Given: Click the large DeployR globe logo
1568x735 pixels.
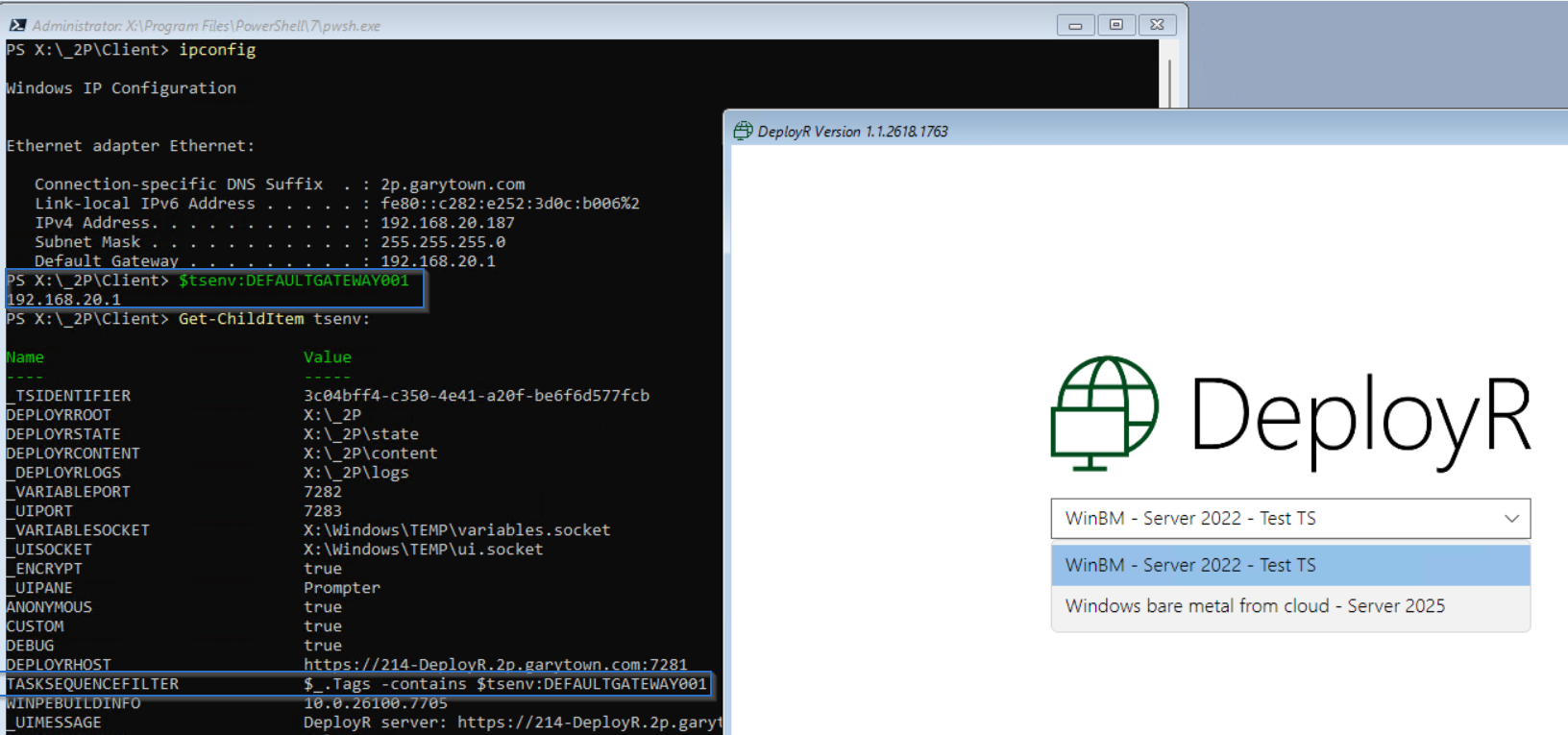Looking at the screenshot, I should (x=1105, y=413).
